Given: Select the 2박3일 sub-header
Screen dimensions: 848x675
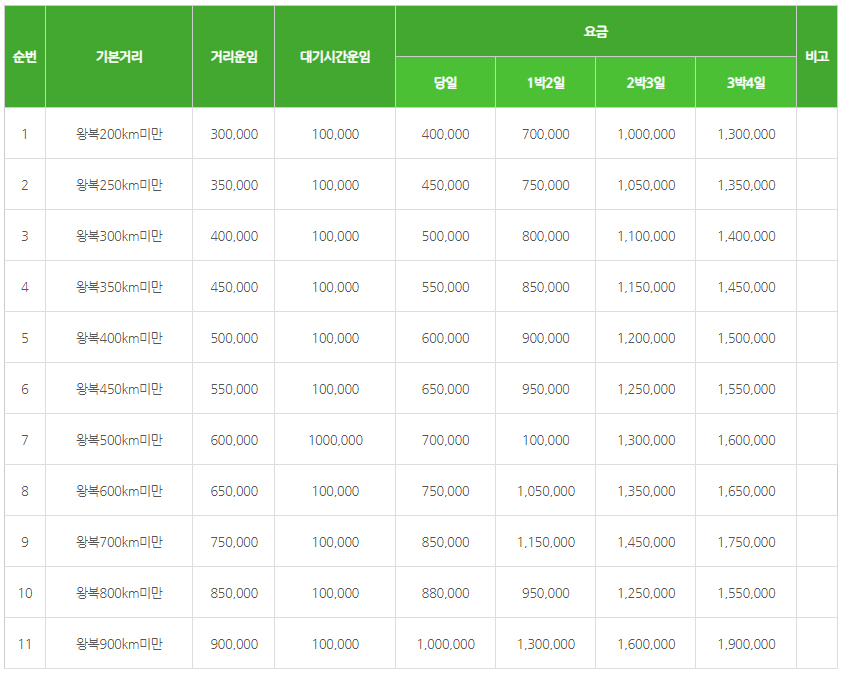Looking at the screenshot, I should tap(646, 83).
